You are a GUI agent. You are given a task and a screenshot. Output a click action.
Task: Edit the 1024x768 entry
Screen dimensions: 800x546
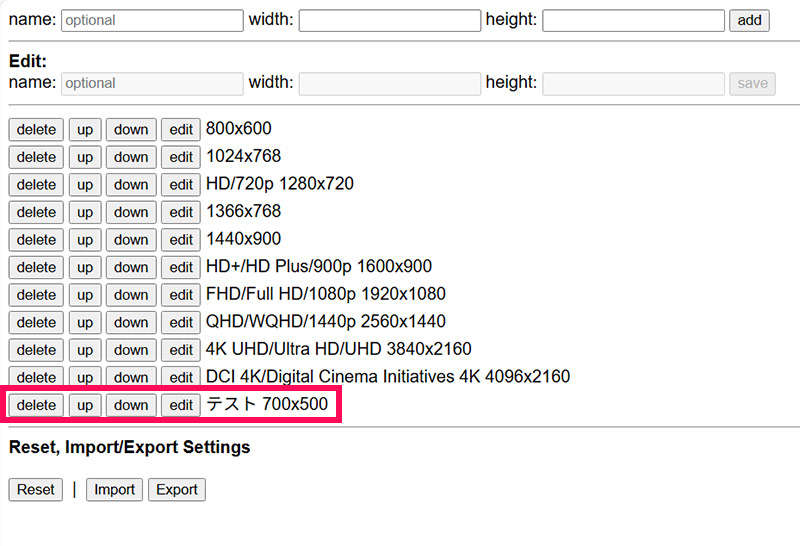[181, 157]
